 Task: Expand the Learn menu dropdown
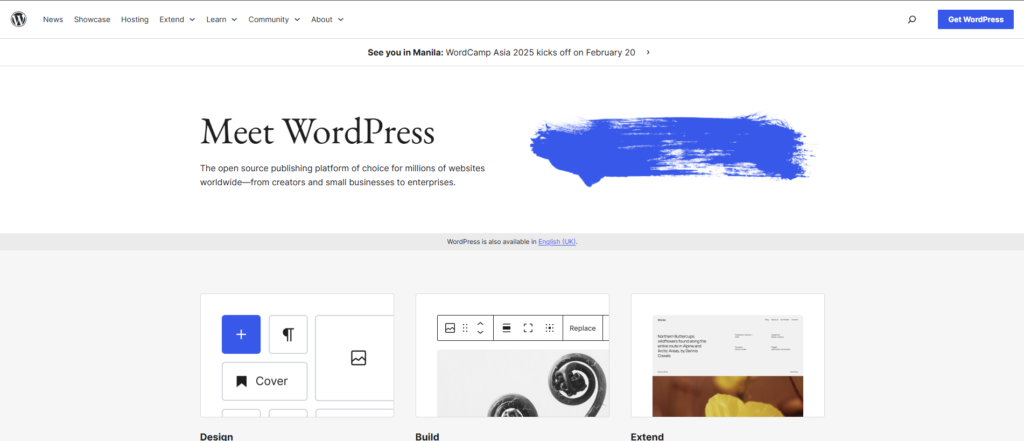click(x=221, y=19)
